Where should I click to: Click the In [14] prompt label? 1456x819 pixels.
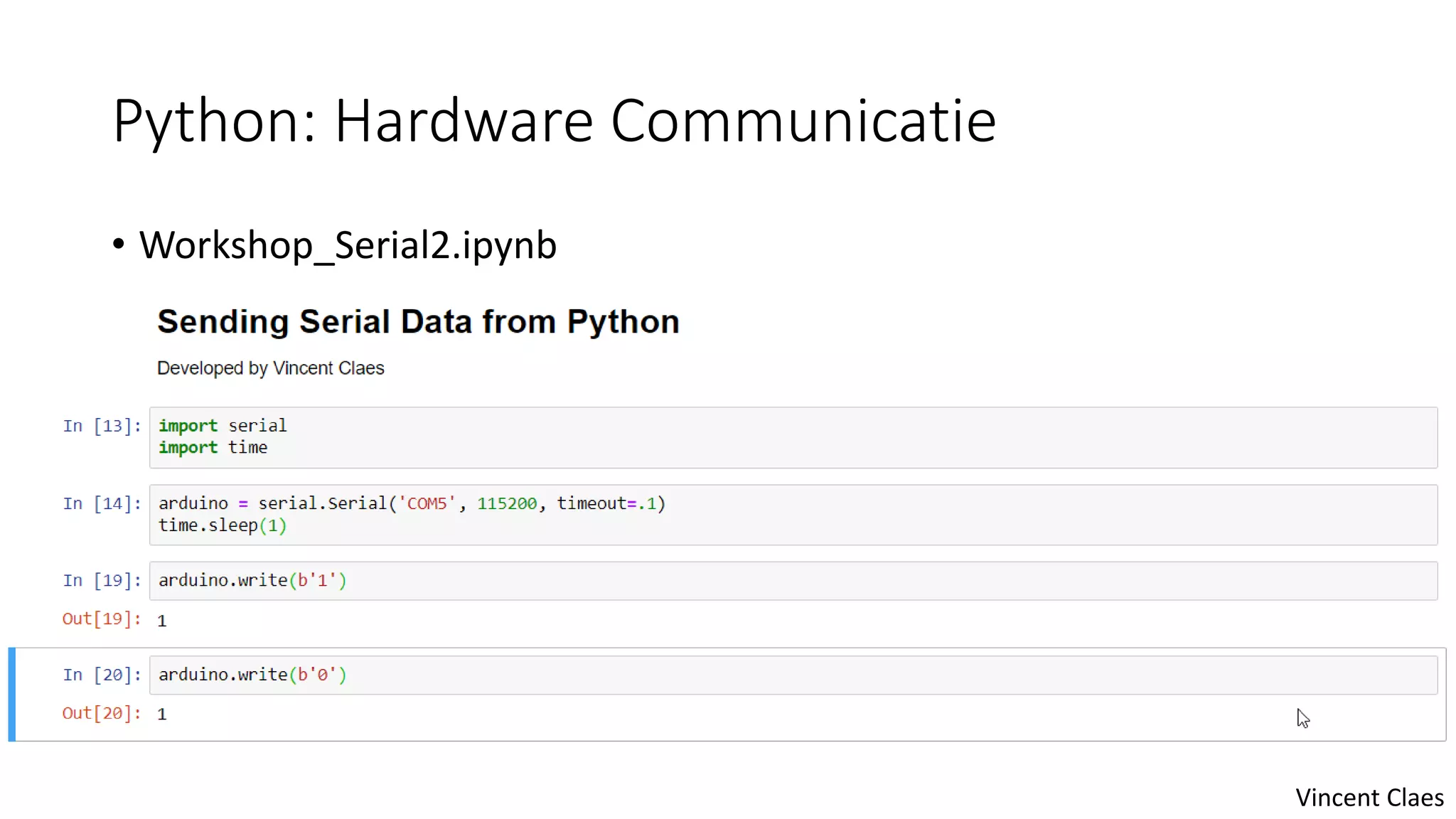point(102,503)
